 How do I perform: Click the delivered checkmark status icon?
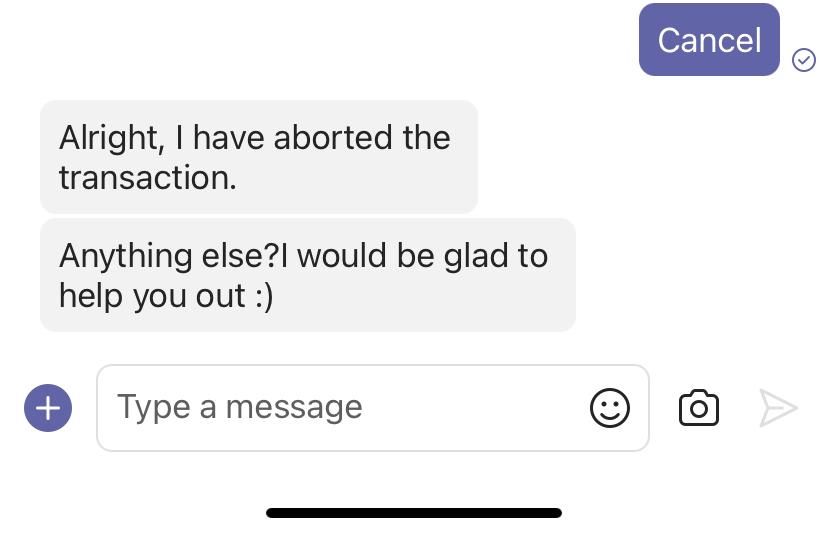pyautogui.click(x=804, y=60)
